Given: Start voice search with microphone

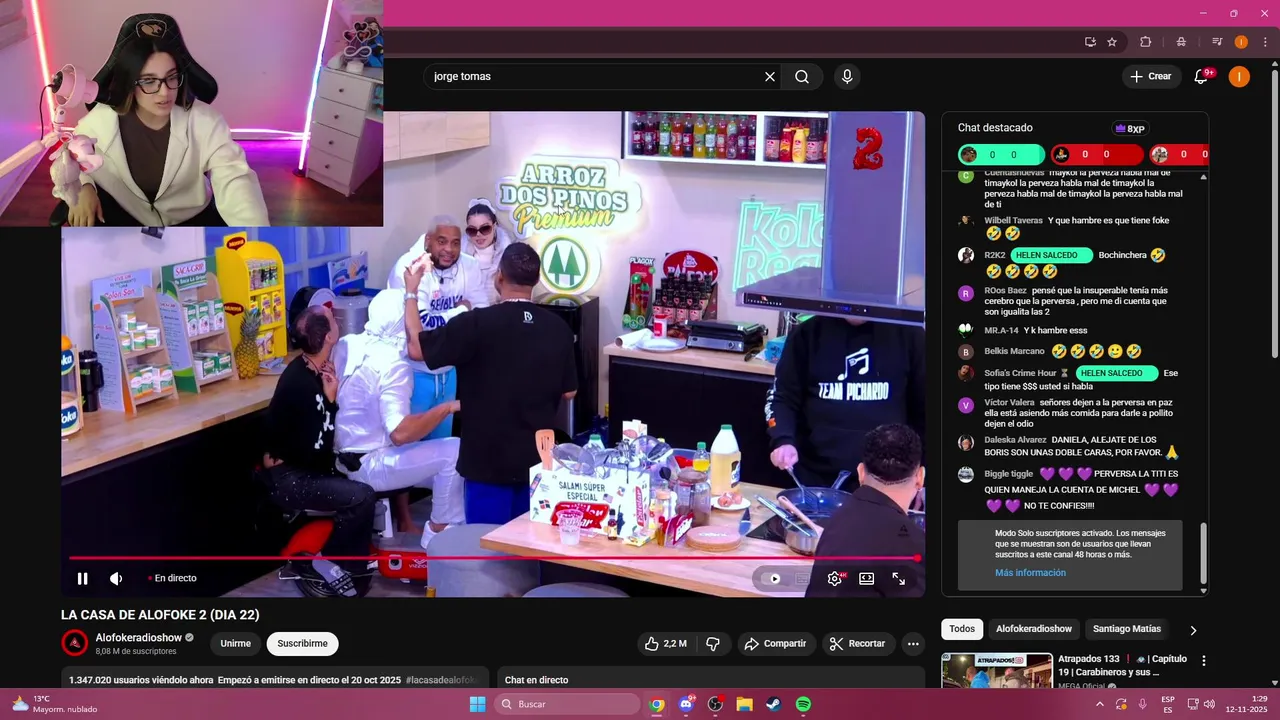Looking at the screenshot, I should [847, 76].
